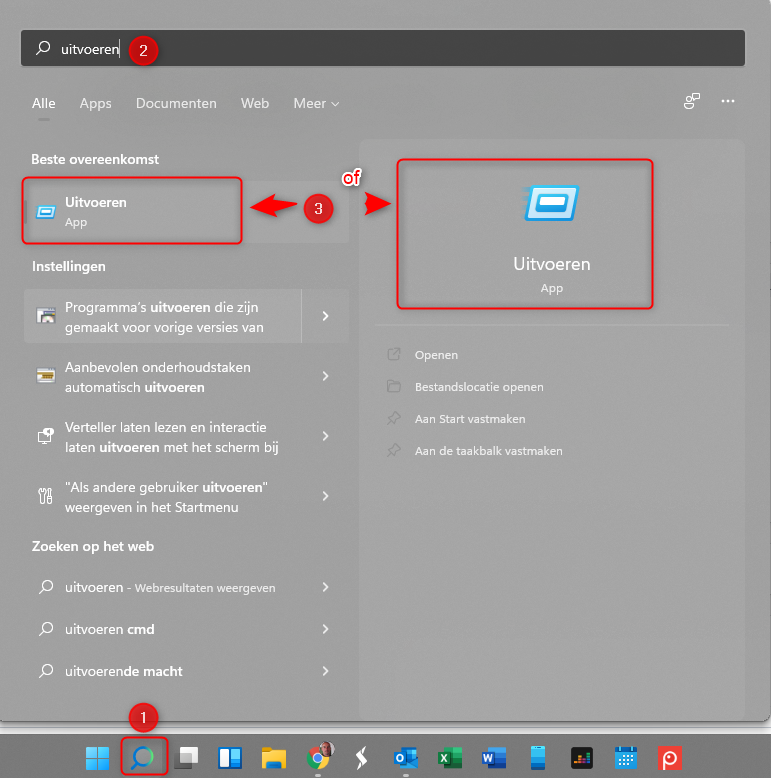Open Word from the taskbar
This screenshot has width=771, height=778.
pyautogui.click(x=494, y=757)
